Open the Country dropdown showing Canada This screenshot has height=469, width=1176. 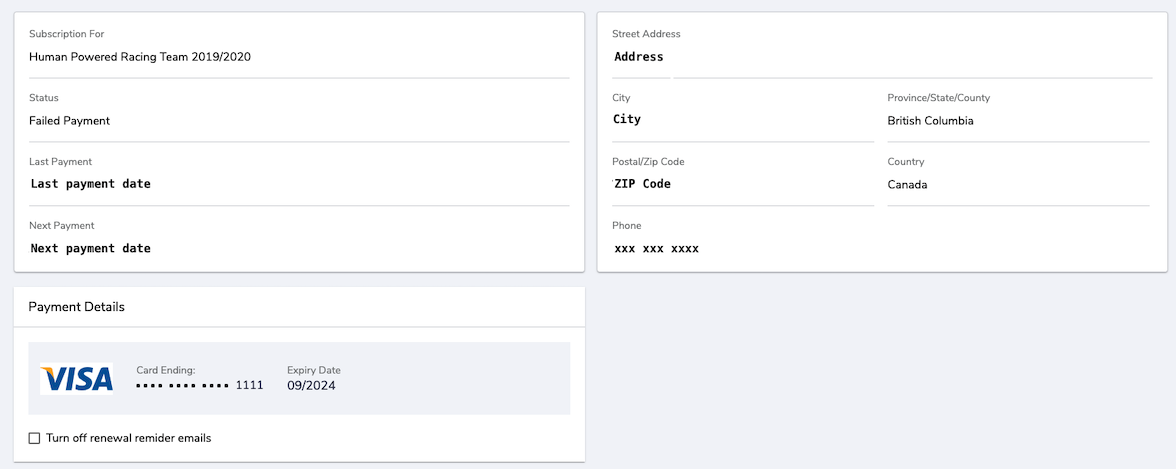point(1017,185)
